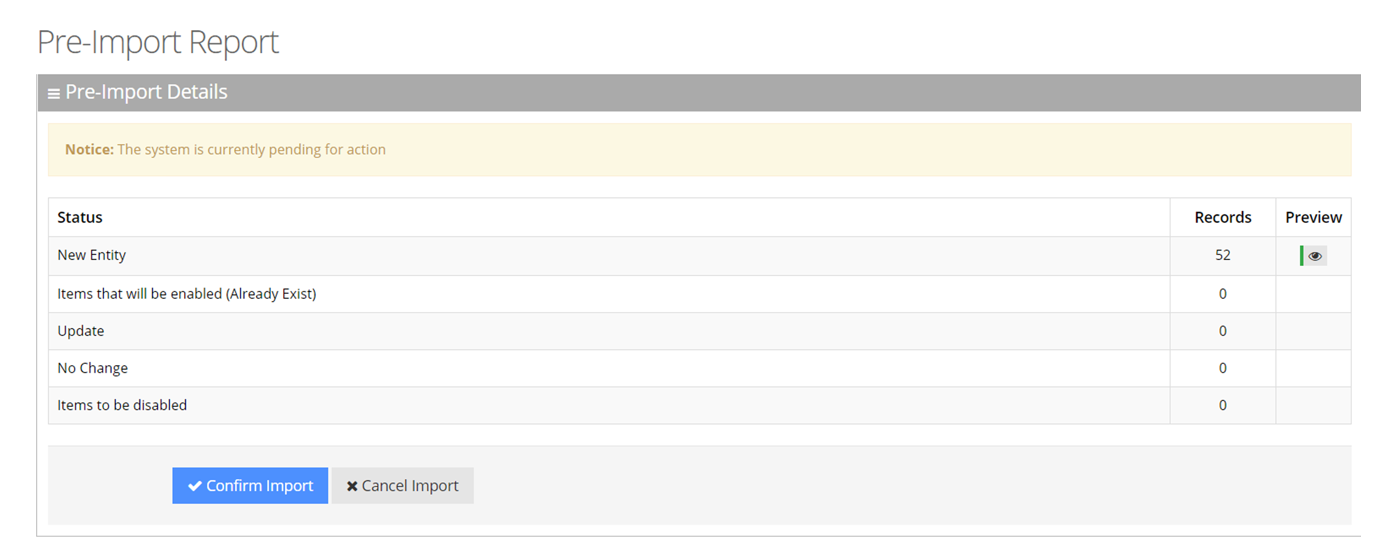
Task: Click the Pre-Import Report page title
Action: pos(158,42)
